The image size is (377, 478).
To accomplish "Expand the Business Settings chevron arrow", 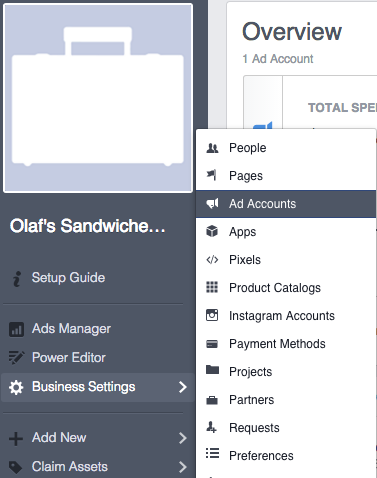I will [182, 387].
